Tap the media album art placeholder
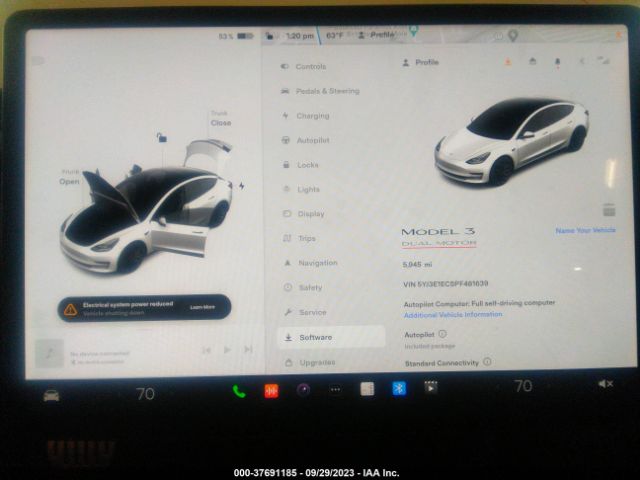This screenshot has height=480, width=640. tap(49, 353)
